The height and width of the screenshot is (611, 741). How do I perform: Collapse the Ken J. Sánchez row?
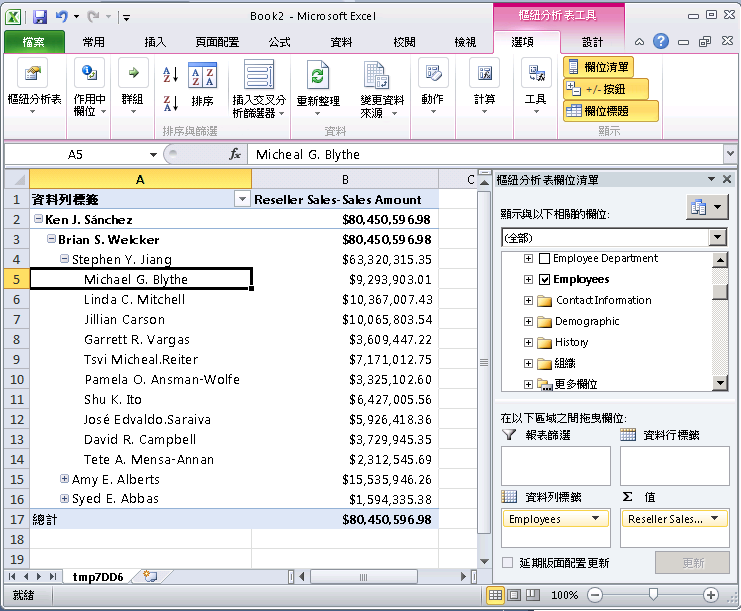(38, 219)
